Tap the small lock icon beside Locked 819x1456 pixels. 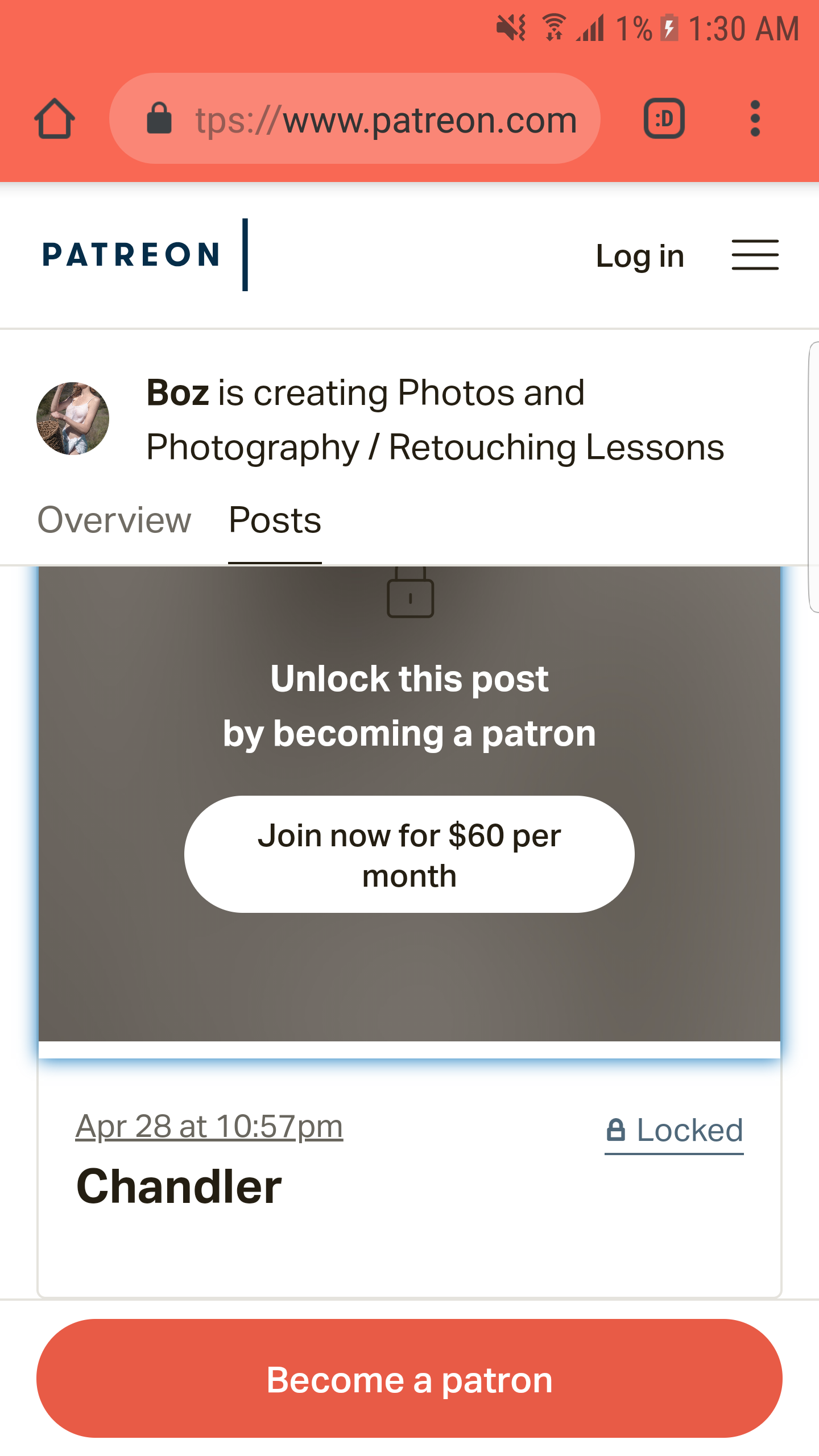[x=616, y=1130]
